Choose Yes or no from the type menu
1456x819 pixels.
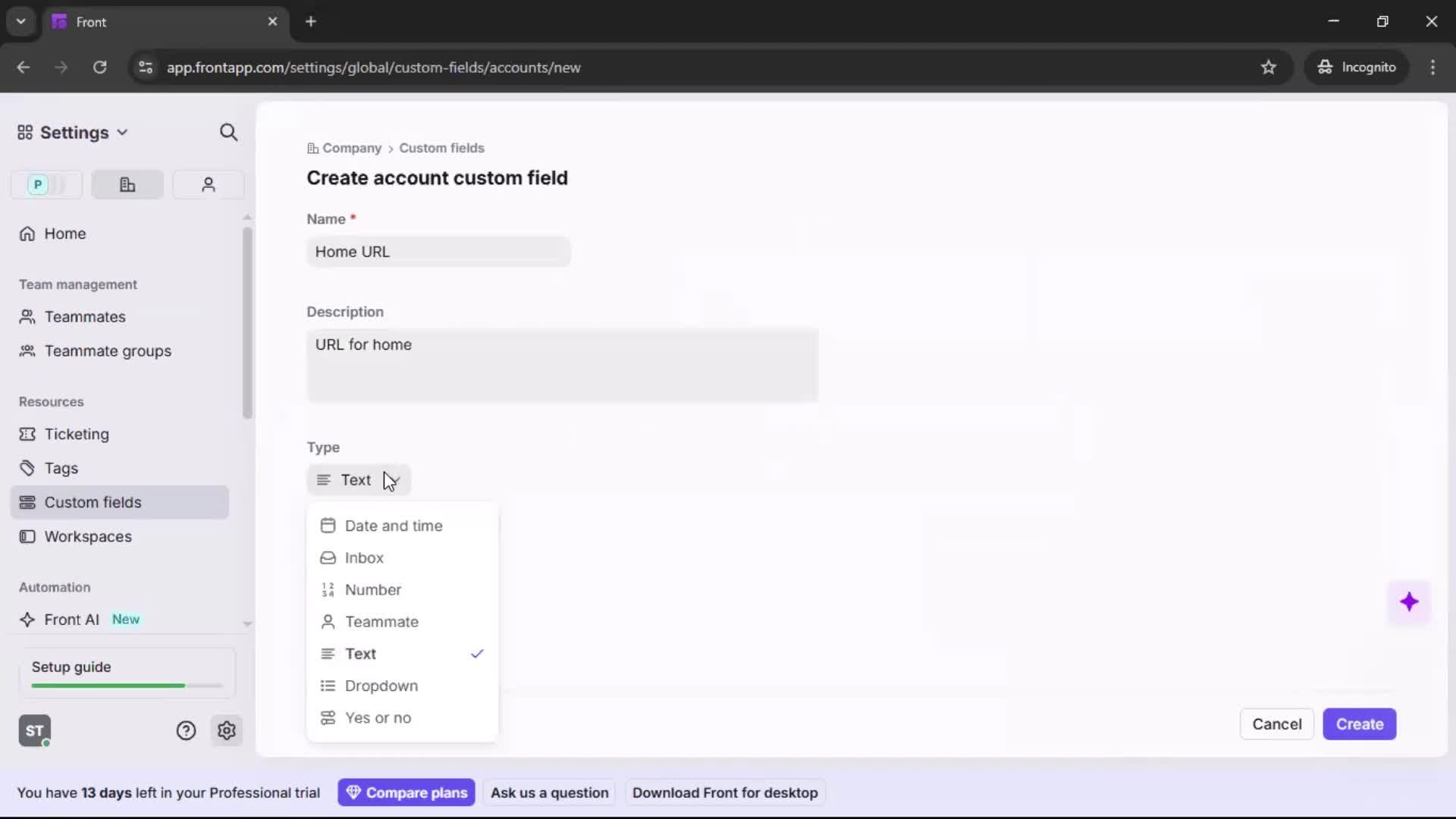pos(379,718)
